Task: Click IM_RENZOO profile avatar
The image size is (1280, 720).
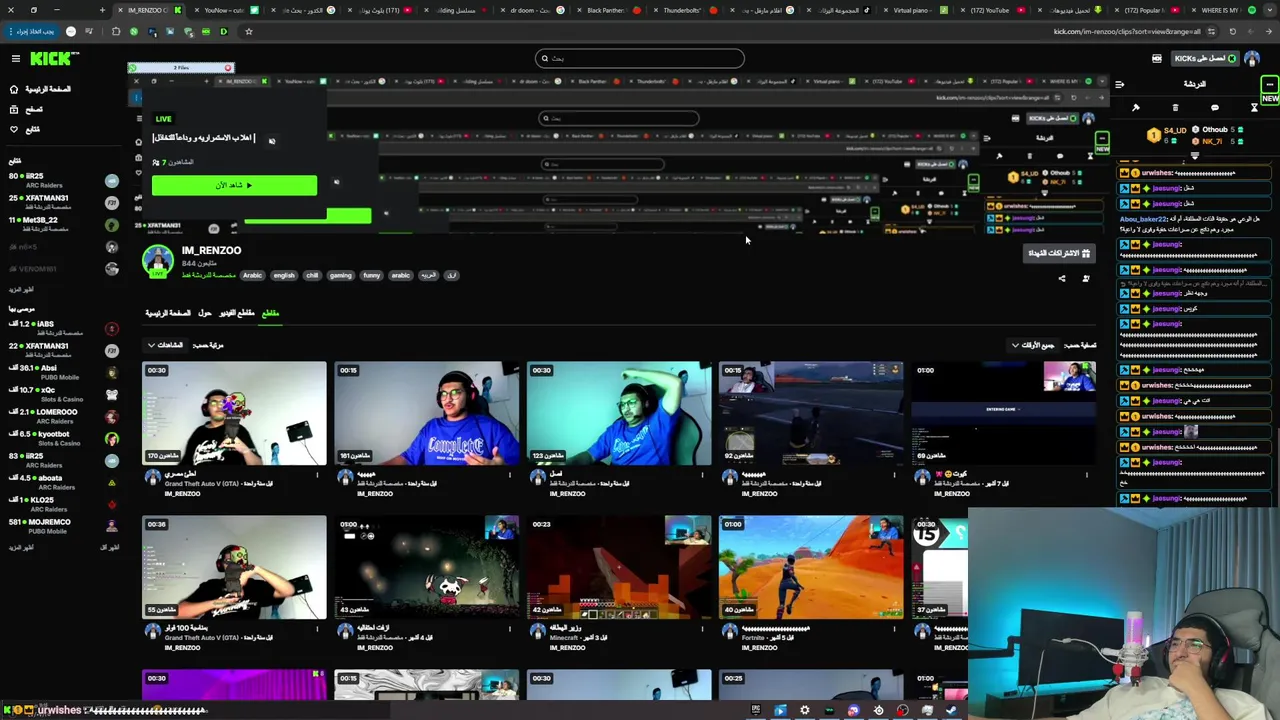Action: click(157, 261)
